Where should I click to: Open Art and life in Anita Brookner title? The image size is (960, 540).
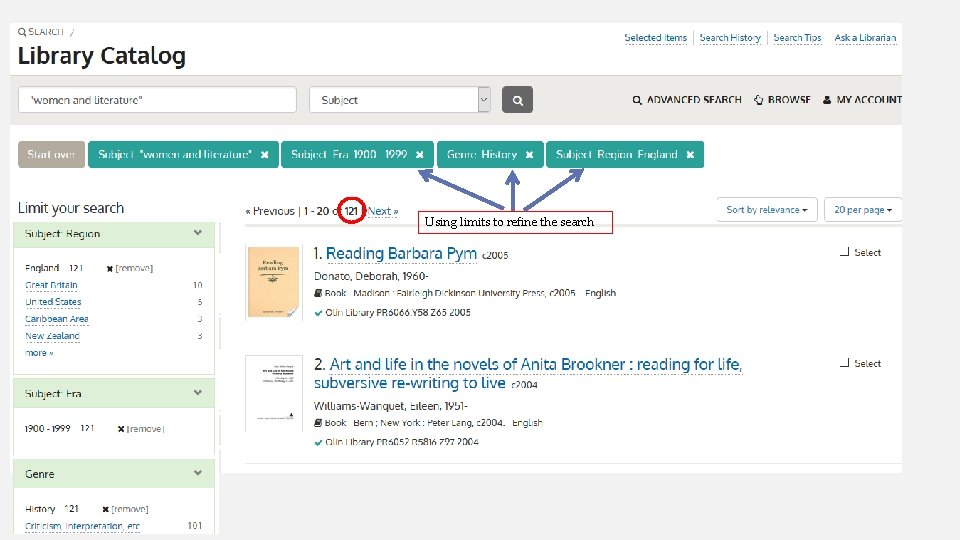tap(528, 373)
